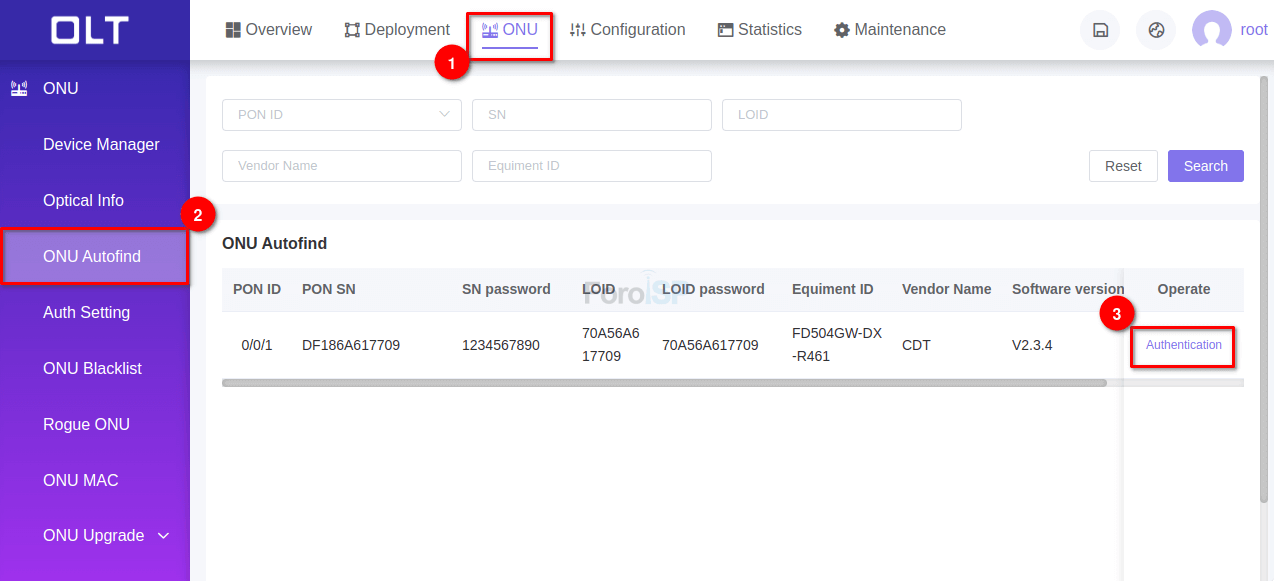Click the horizontal table scrollbar

663,383
